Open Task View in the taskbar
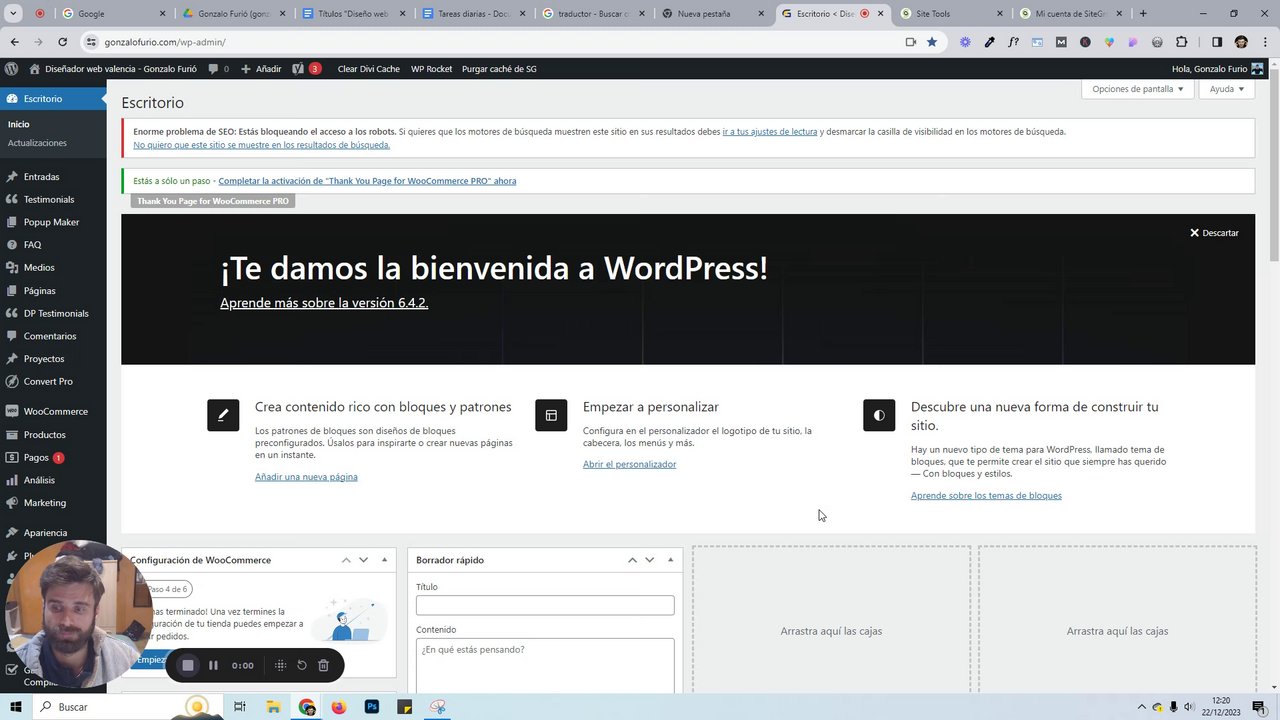The width and height of the screenshot is (1280, 720). point(239,707)
